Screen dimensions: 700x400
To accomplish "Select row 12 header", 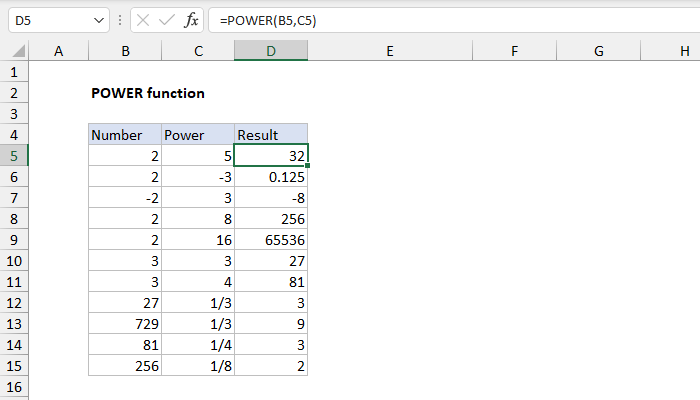I will click(x=14, y=303).
